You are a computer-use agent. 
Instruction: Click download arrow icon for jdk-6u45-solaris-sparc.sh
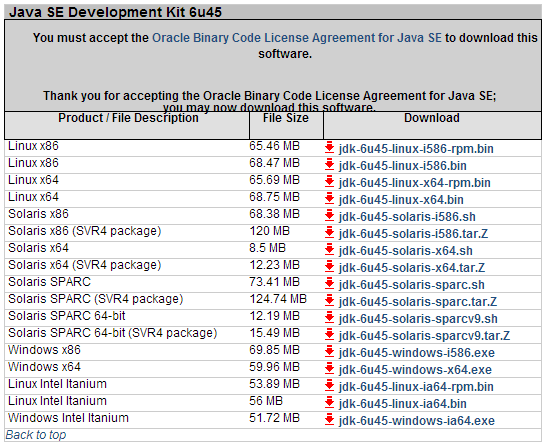329,284
